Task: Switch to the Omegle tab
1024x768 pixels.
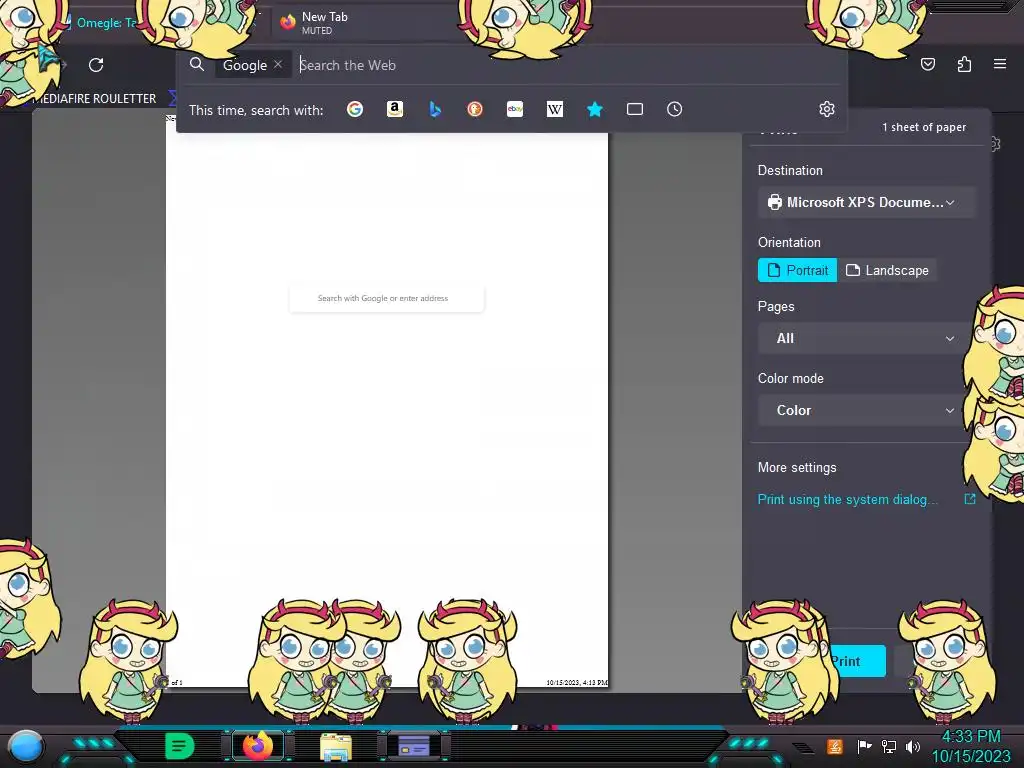Action: pyautogui.click(x=108, y=23)
